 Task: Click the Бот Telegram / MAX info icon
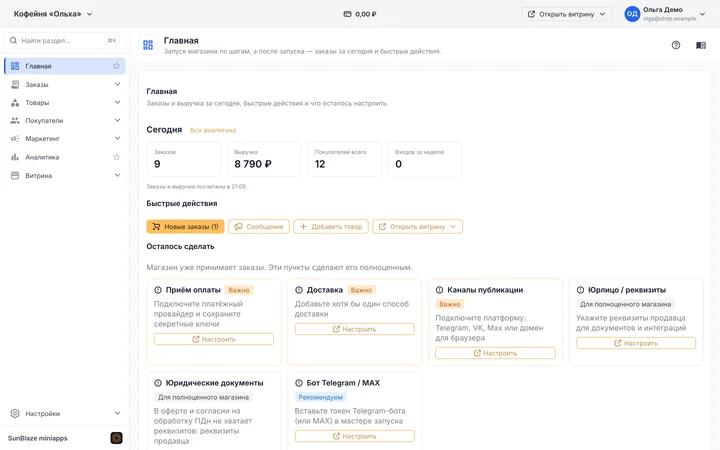click(299, 383)
